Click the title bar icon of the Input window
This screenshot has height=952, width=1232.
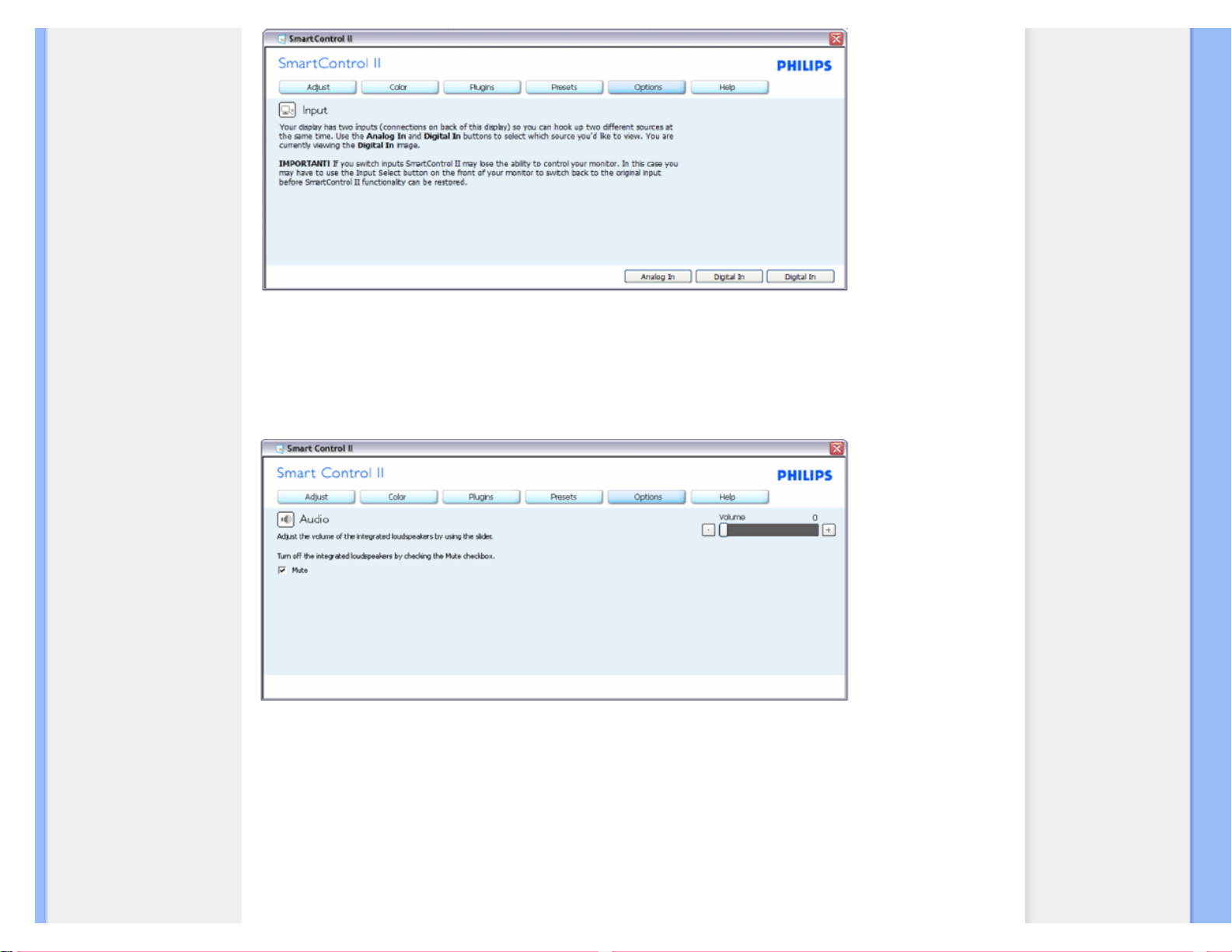point(281,39)
